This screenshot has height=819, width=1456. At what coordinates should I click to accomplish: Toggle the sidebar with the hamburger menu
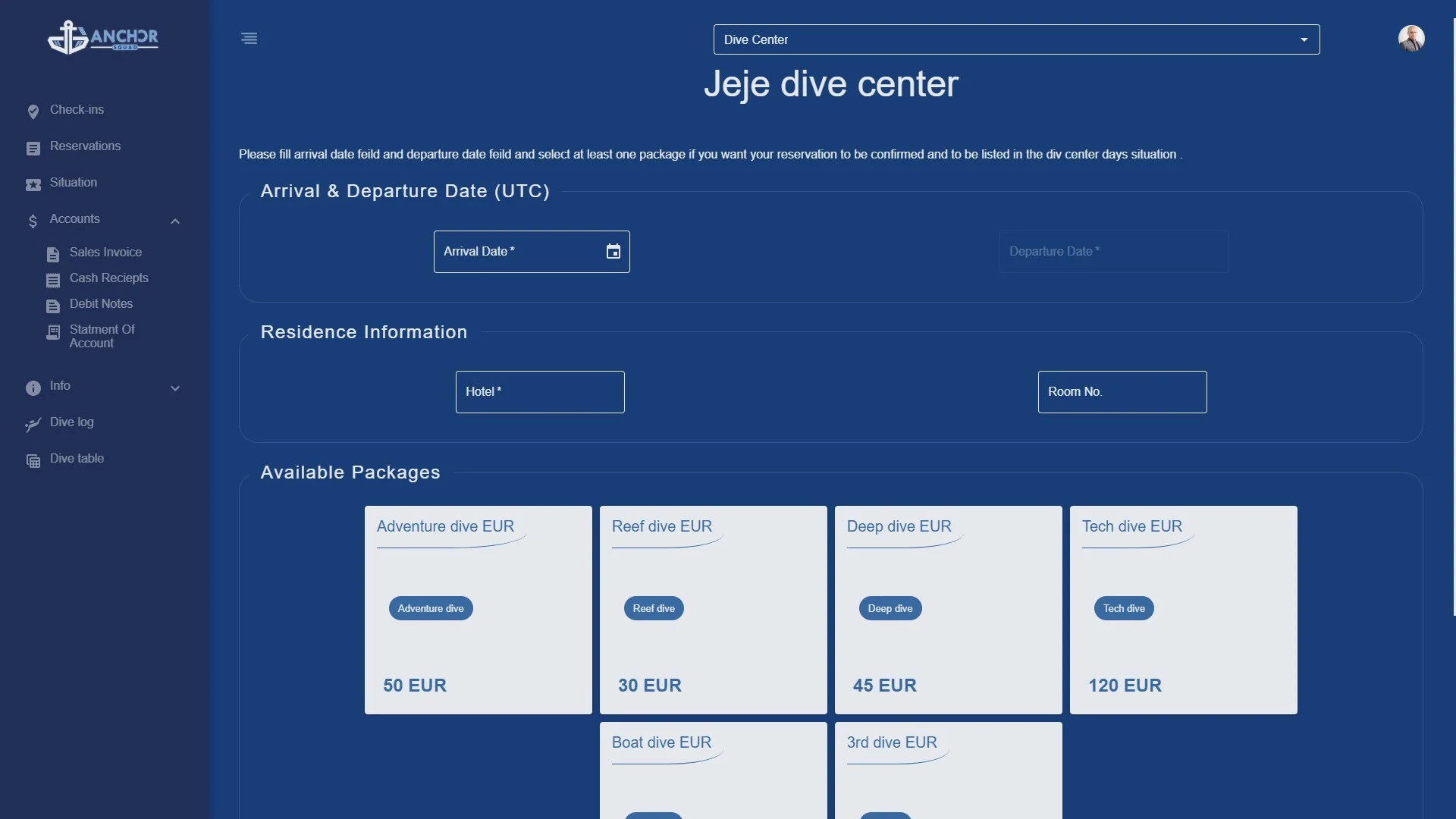(x=249, y=38)
